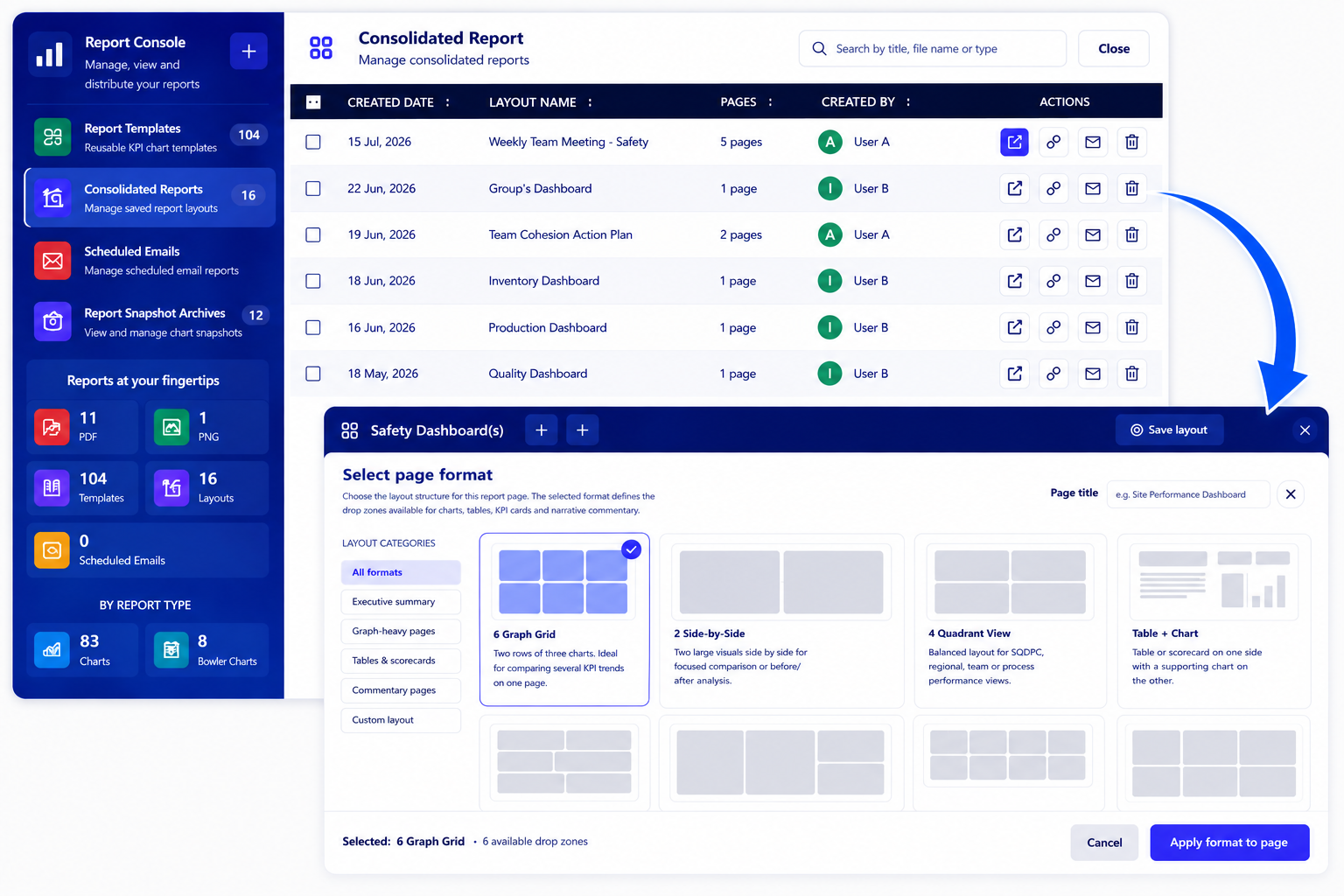Select Commentary pages category
The width and height of the screenshot is (1344, 896).
click(x=401, y=690)
